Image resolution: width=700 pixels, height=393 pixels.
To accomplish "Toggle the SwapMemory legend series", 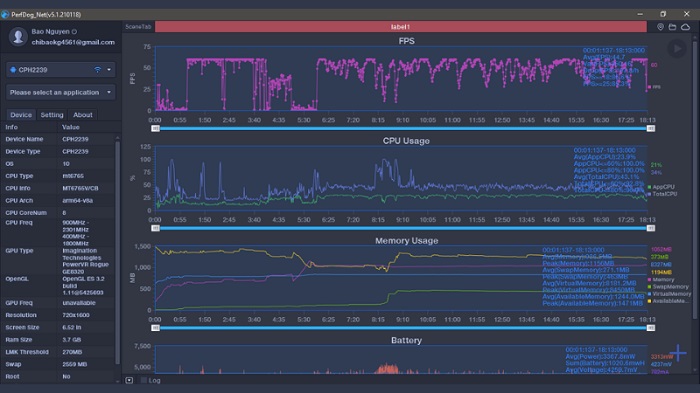I will pos(668,287).
